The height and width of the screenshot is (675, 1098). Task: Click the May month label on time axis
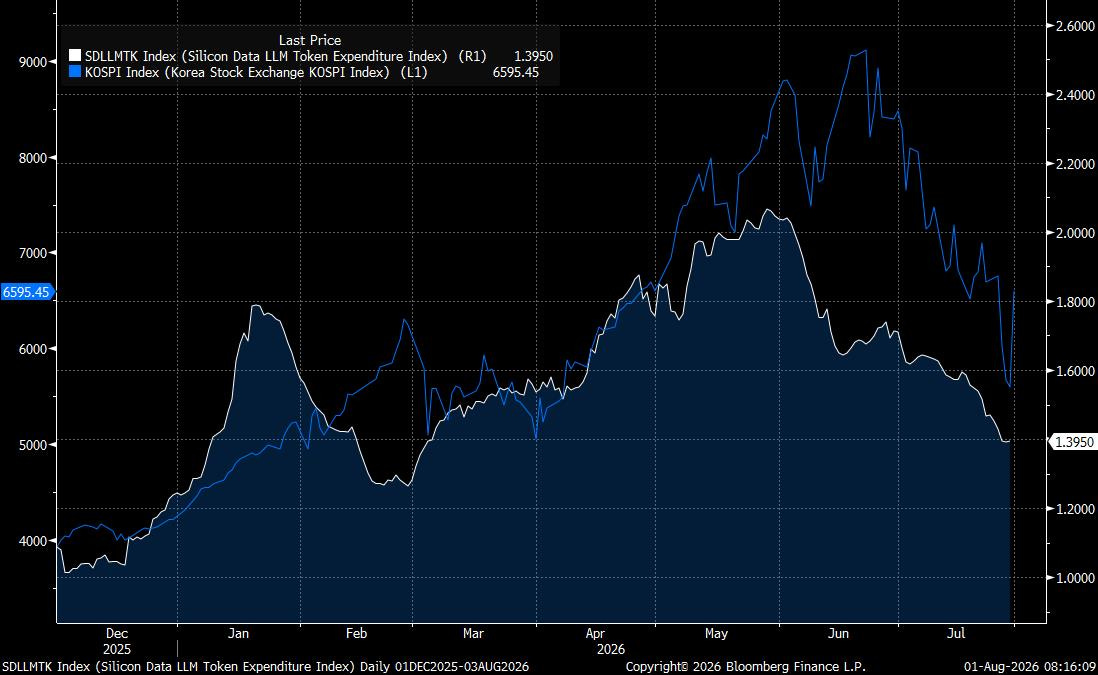click(x=716, y=634)
